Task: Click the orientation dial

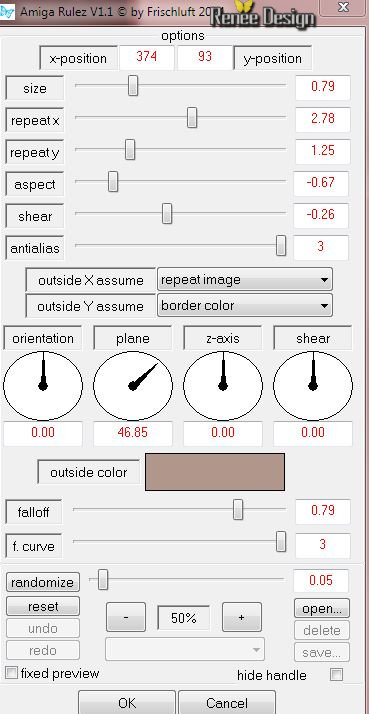Action: tap(43, 385)
